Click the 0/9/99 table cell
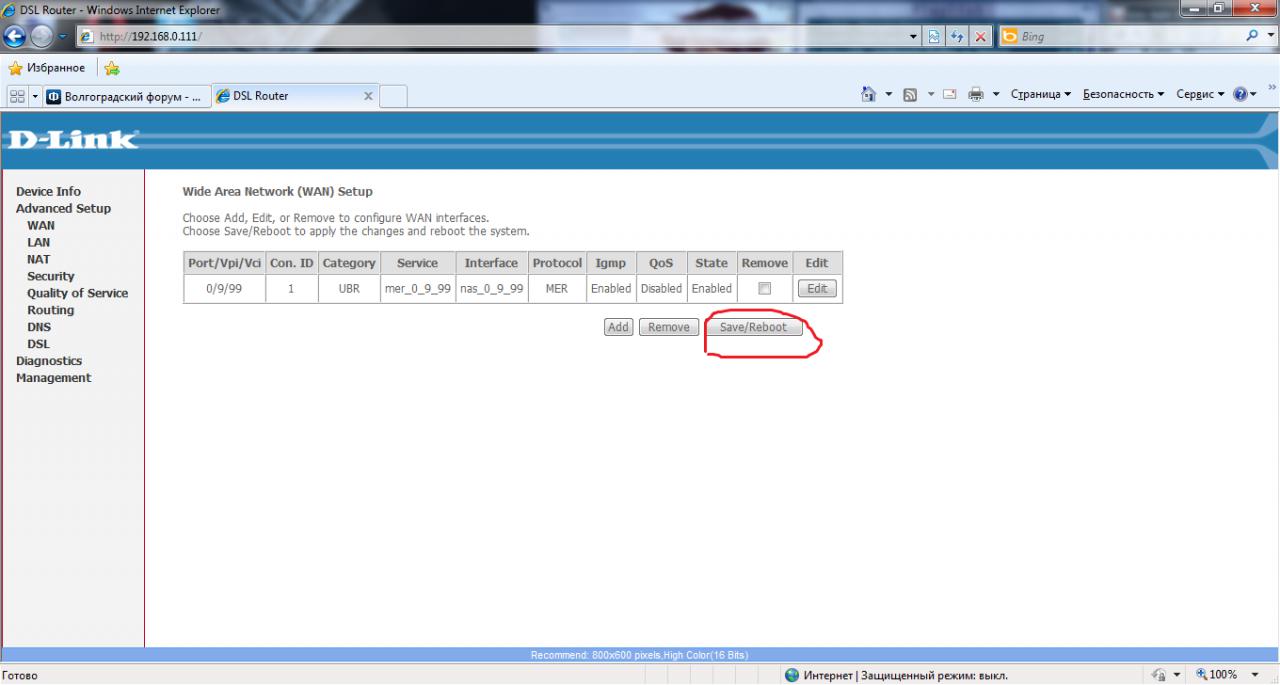Image resolution: width=1280 pixels, height=685 pixels. 224,288
